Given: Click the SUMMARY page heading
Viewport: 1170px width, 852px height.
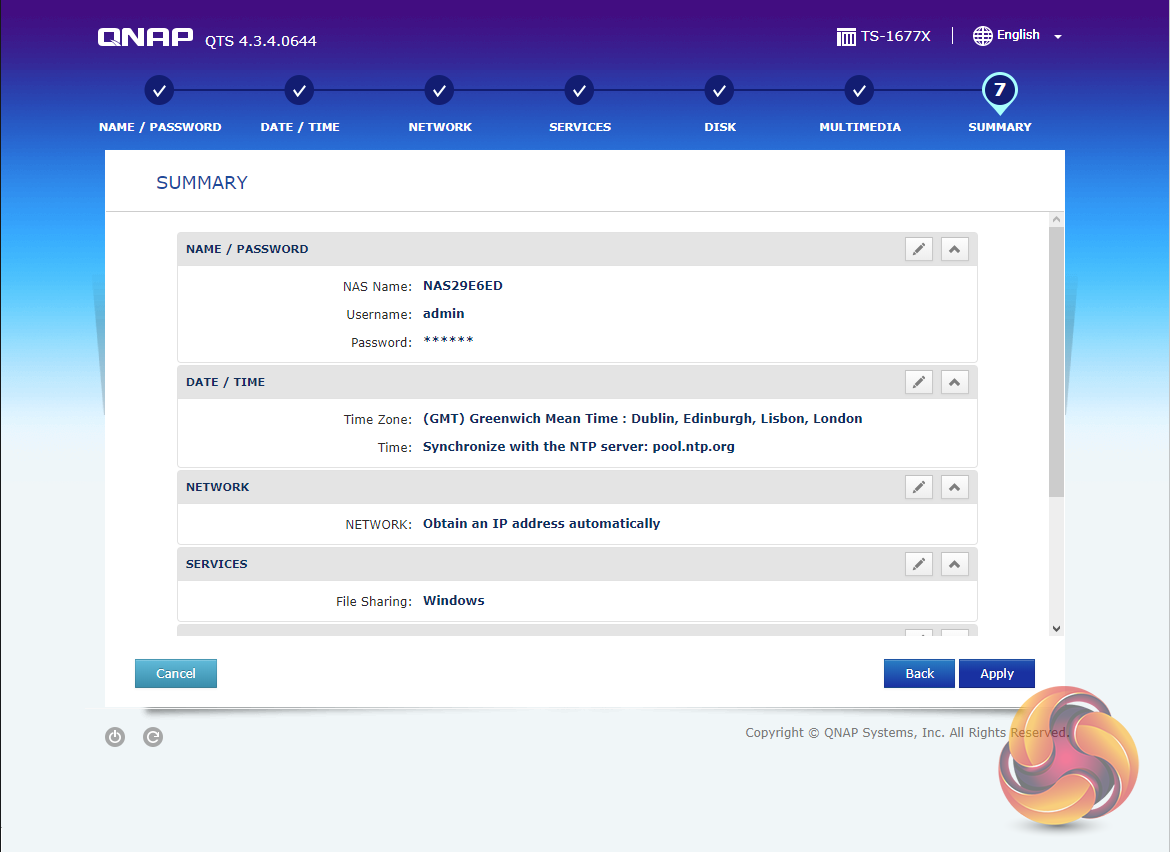Looking at the screenshot, I should tap(201, 183).
